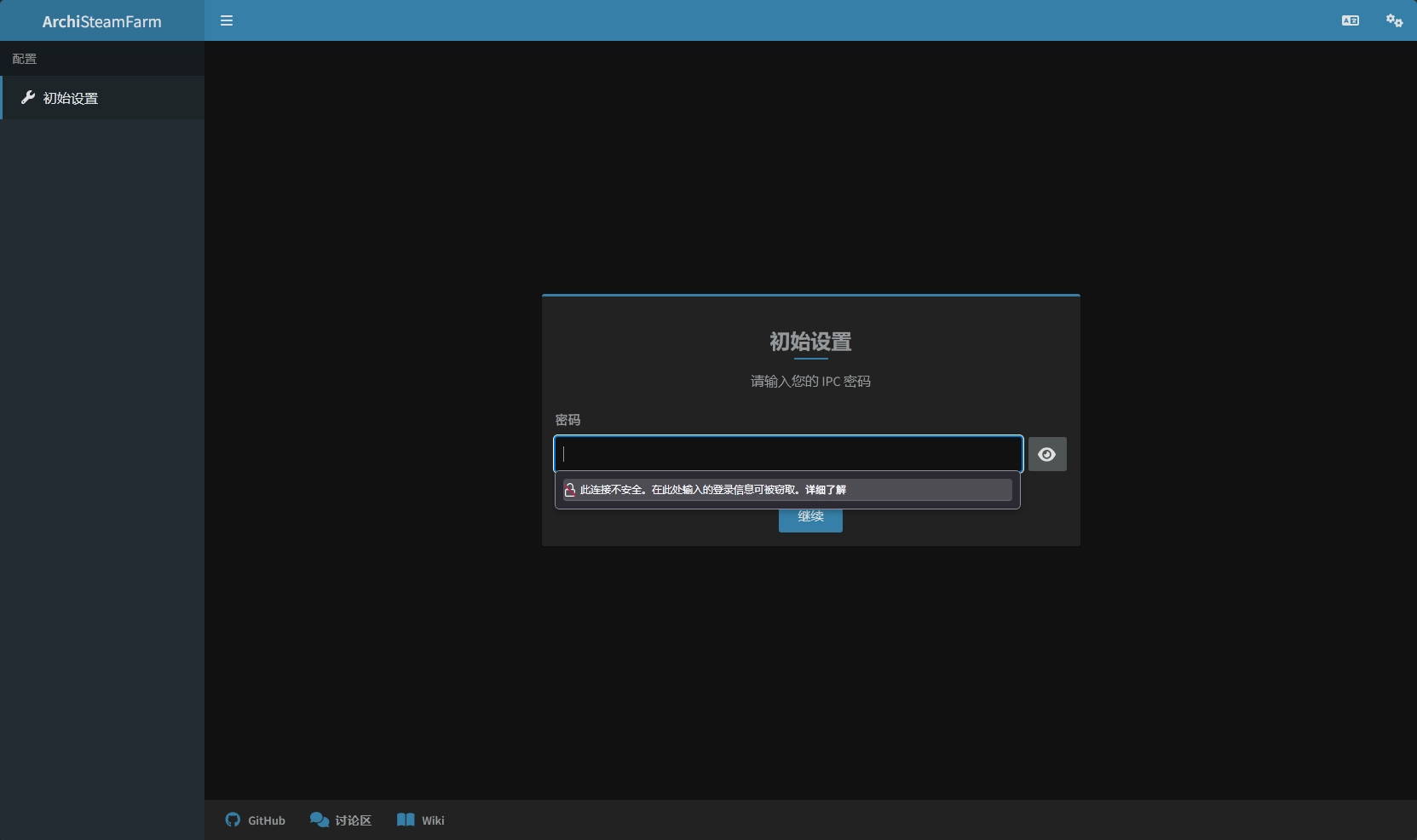Screen dimensions: 1417x840
Task: Click the 继续 continue button
Action: [x=810, y=520]
